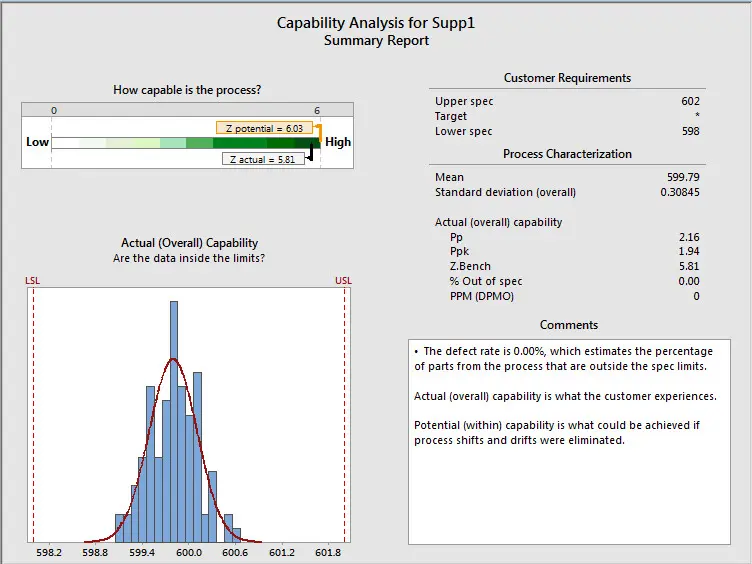Click the Z actual = 5.81 label
The height and width of the screenshot is (564, 752).
[263, 159]
